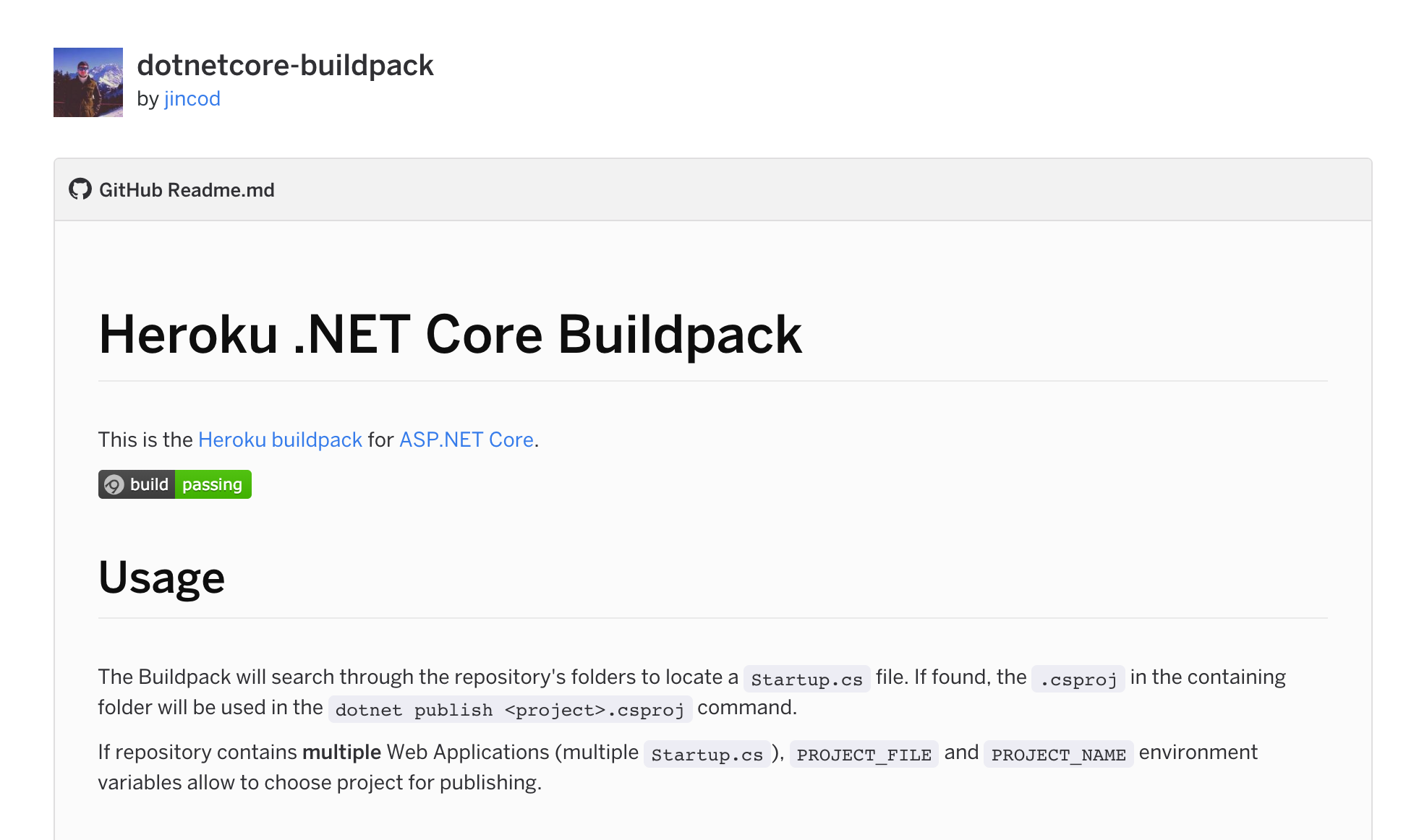The height and width of the screenshot is (840, 1406).
Task: Click the bold word multiple
Action: 341,753
